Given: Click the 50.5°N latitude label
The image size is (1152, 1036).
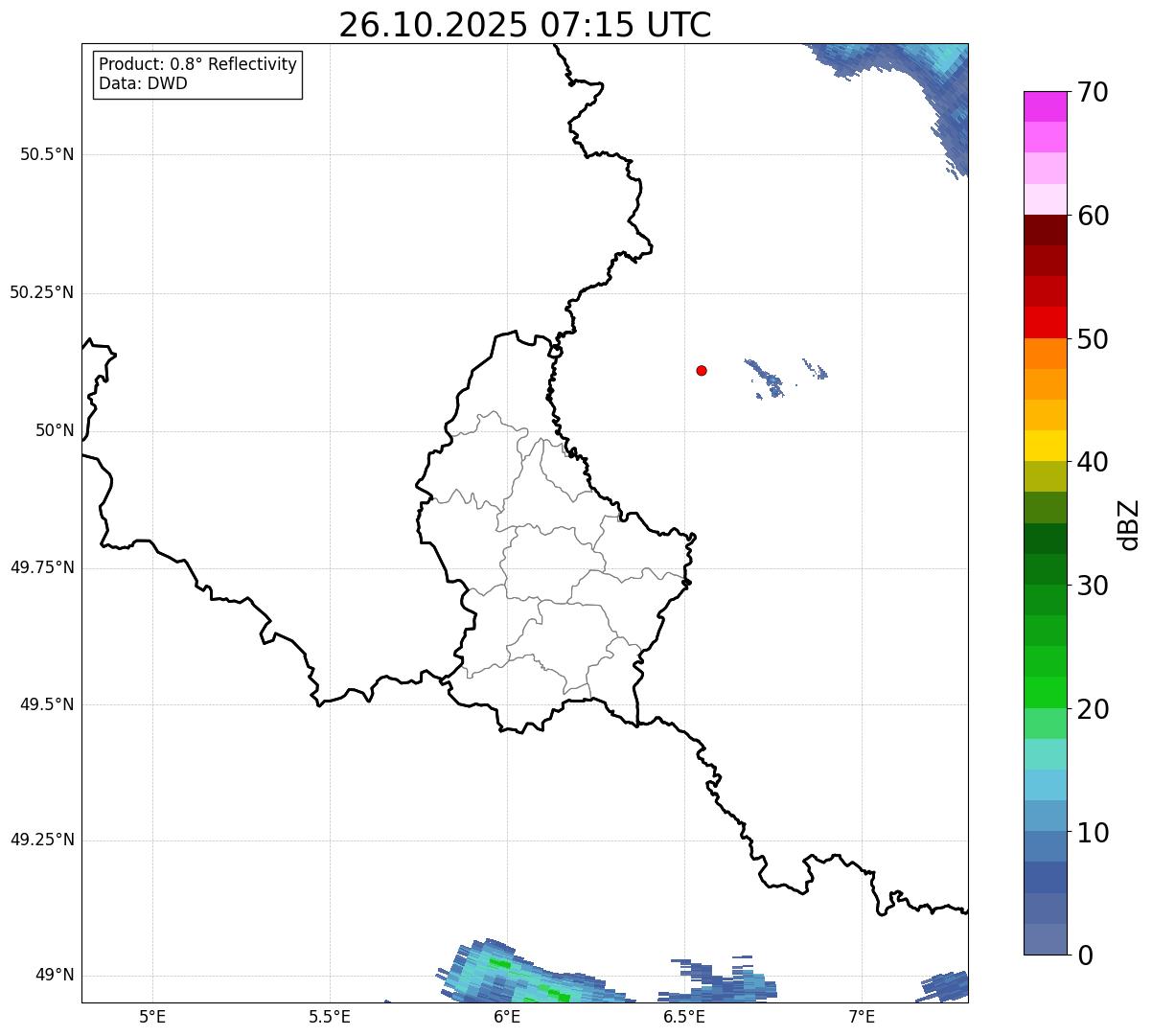Looking at the screenshot, I should pos(47,154).
